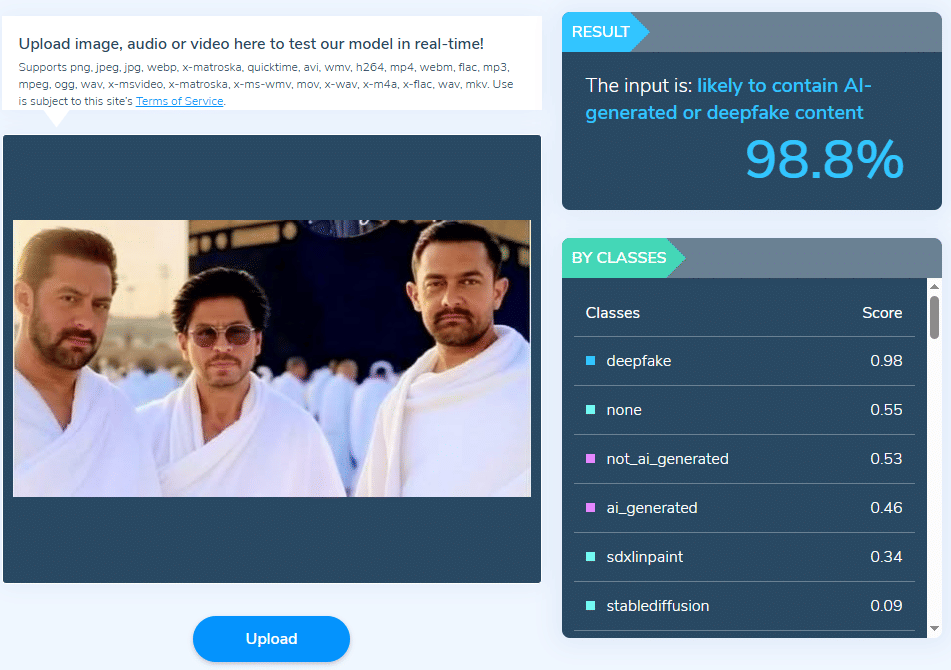
Task: Click the Score column header
Action: pos(882,313)
